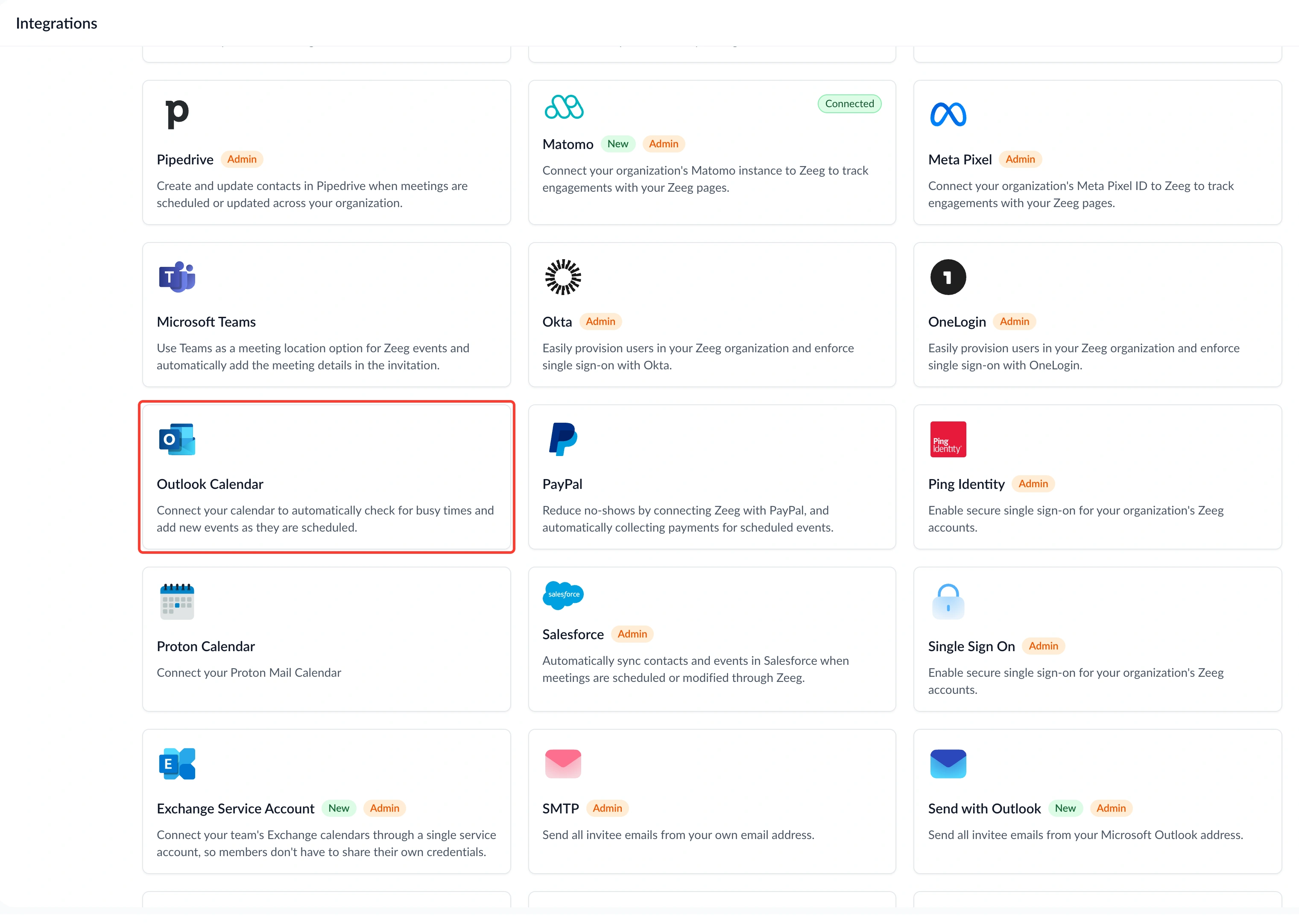The image size is (1299, 924).
Task: Click the Matomo logo icon
Action: 563,107
